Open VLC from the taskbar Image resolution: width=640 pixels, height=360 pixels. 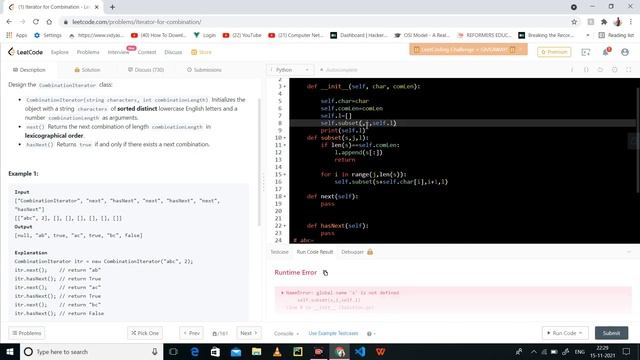277,351
